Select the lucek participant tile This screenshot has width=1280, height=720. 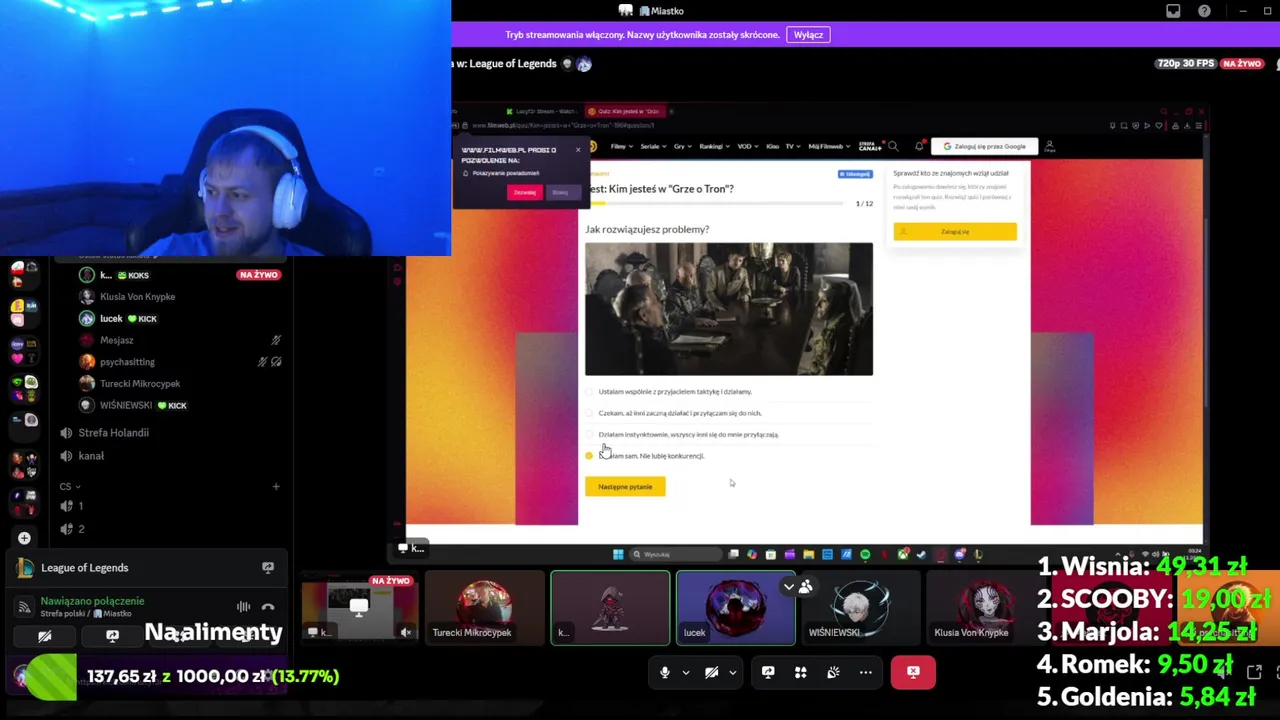coord(736,608)
